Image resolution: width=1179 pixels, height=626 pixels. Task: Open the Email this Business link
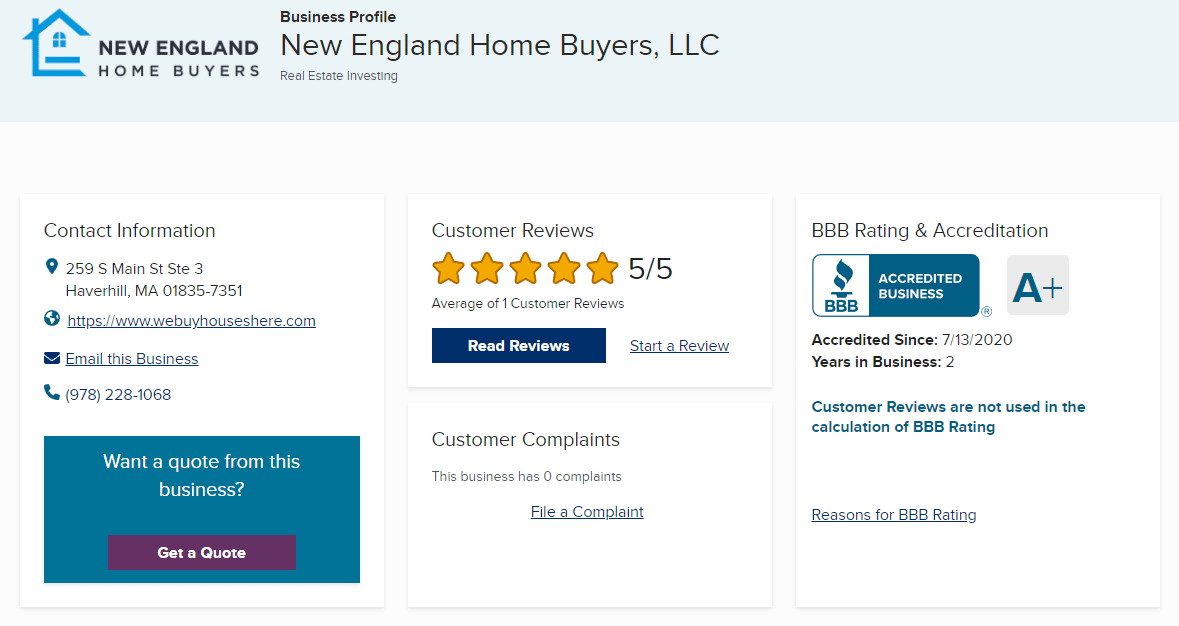132,359
